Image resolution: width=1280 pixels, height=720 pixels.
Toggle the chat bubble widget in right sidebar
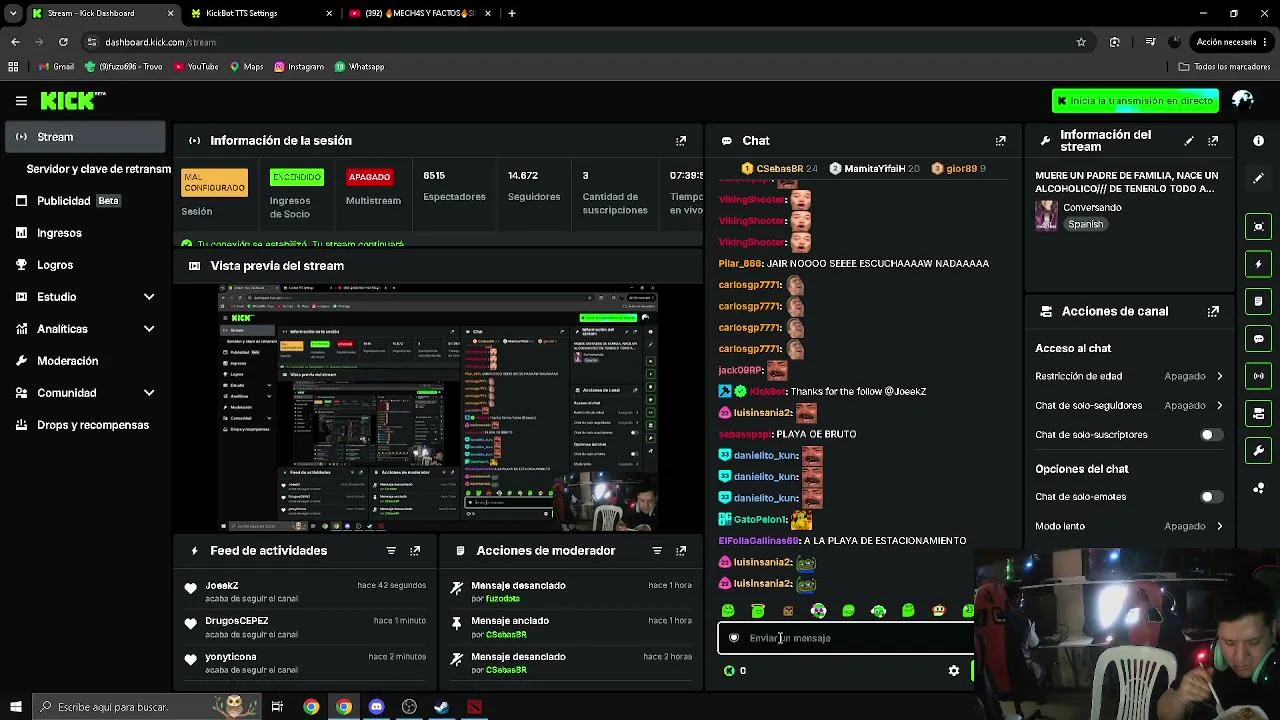1259,339
